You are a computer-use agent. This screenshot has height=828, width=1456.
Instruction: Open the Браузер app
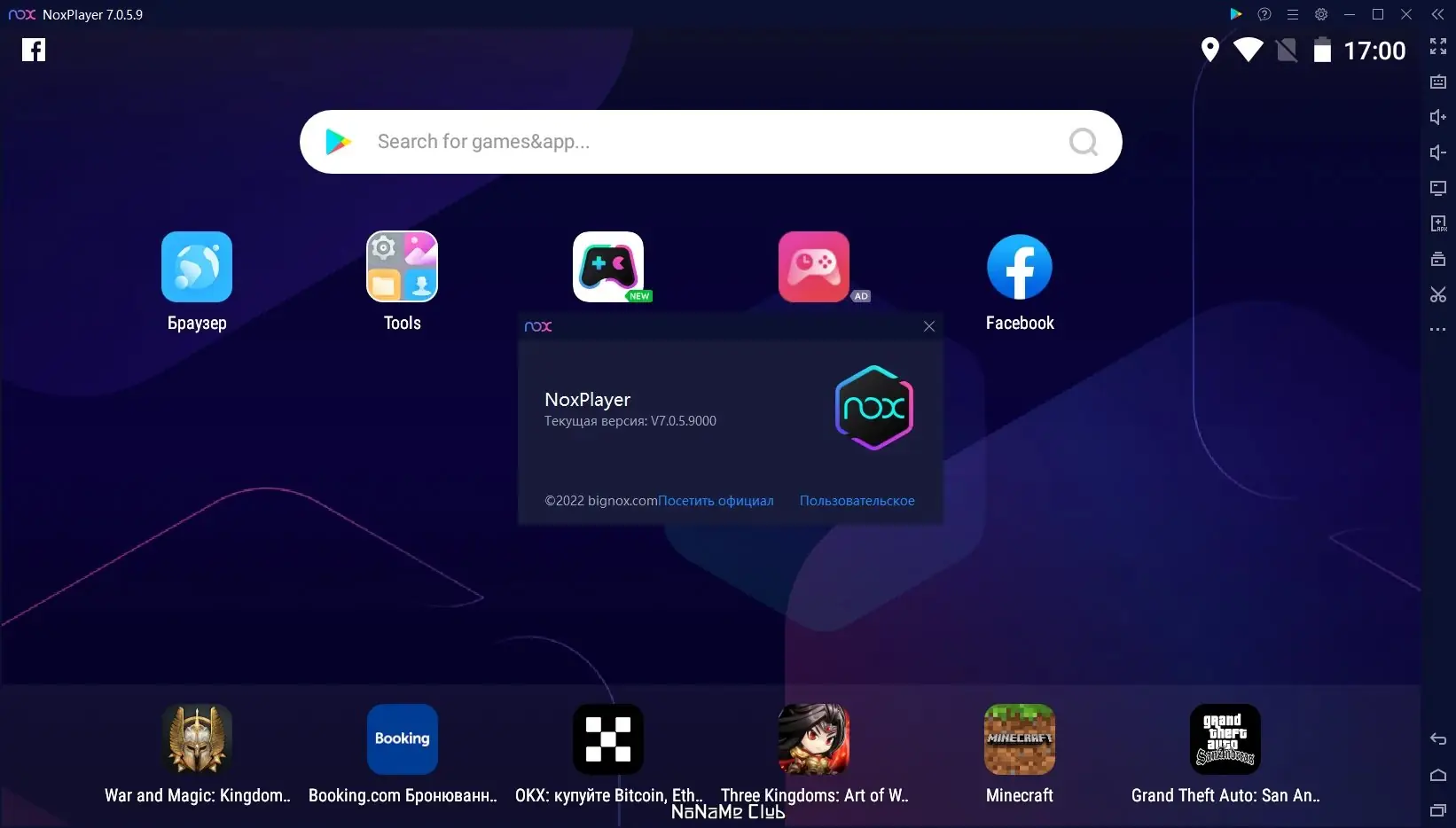[x=197, y=267]
